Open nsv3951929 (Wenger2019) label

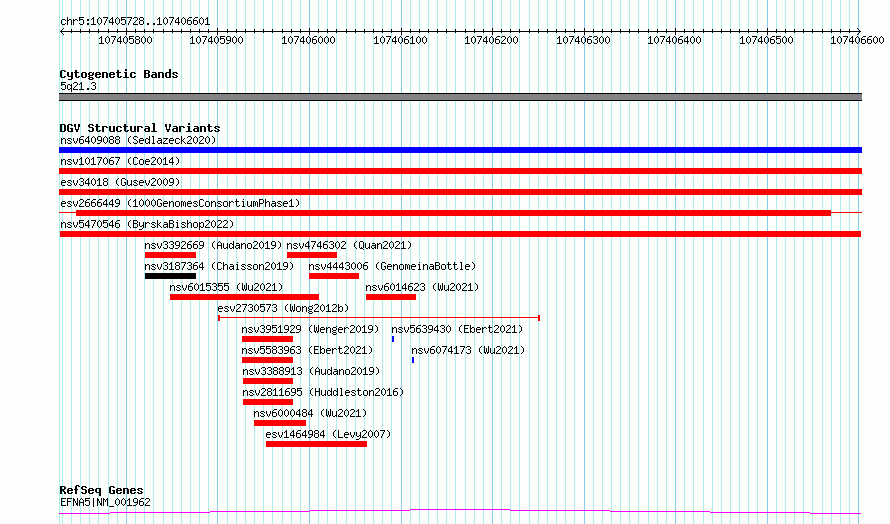pyautogui.click(x=310, y=329)
